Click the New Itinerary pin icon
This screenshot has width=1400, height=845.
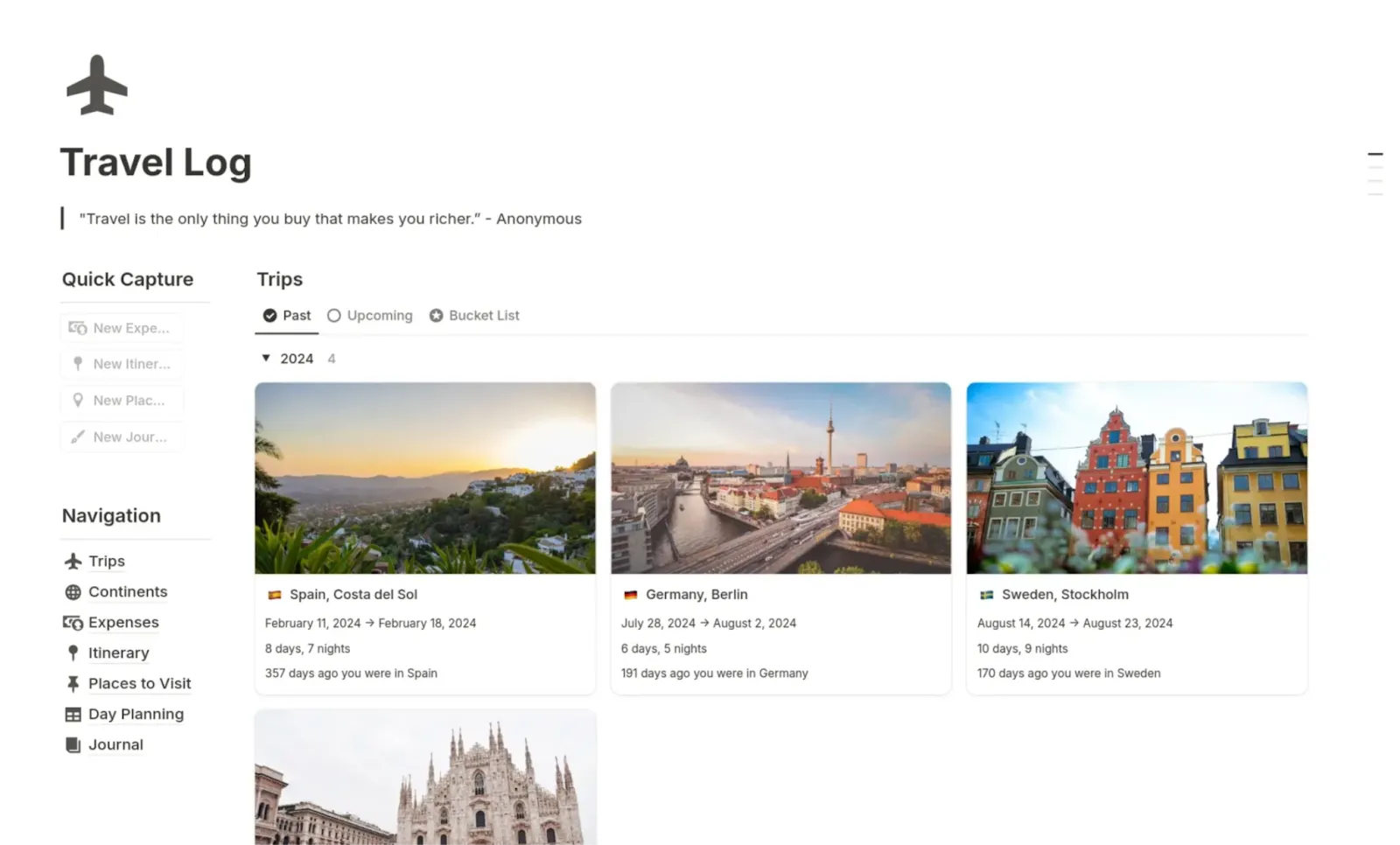[78, 364]
